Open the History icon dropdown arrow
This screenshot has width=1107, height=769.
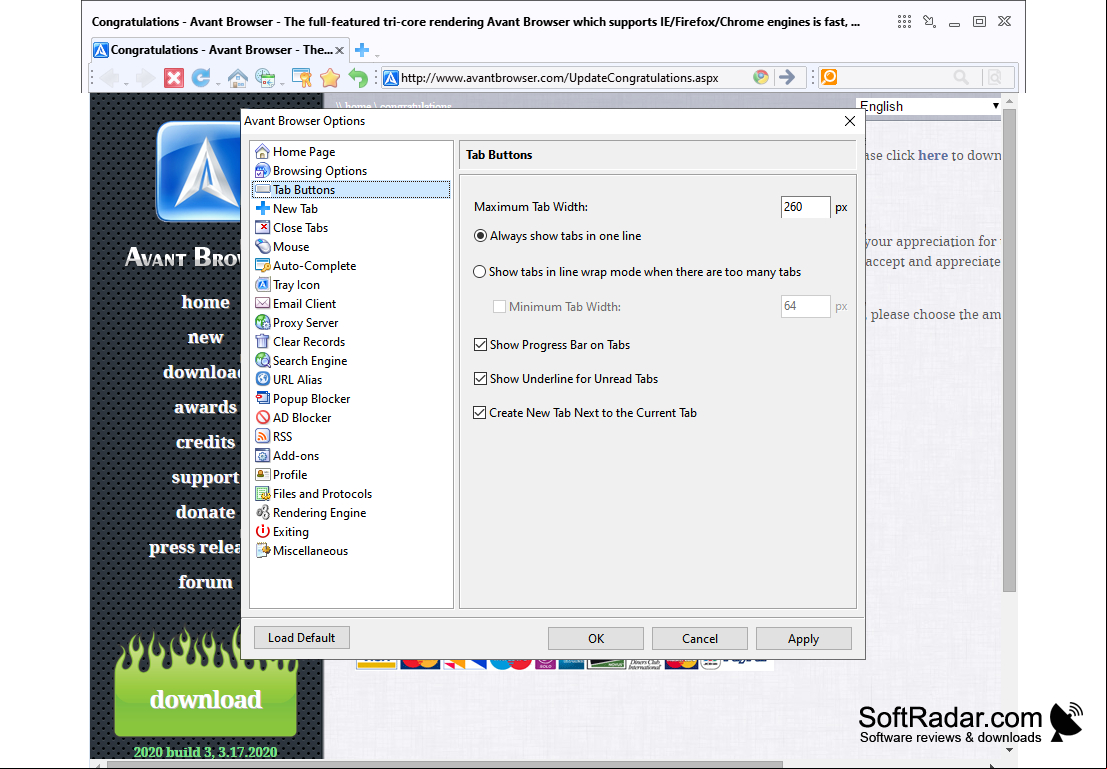coord(282,83)
